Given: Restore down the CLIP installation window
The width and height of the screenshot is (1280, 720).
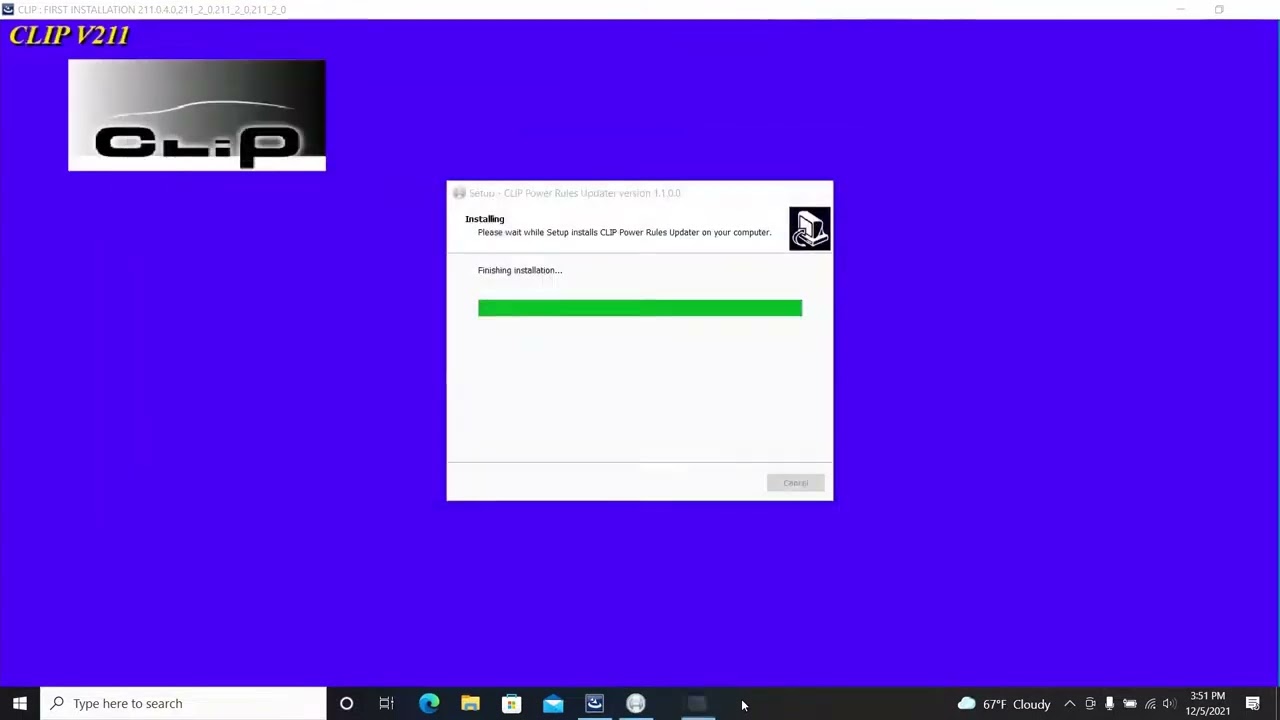Looking at the screenshot, I should (x=1219, y=9).
